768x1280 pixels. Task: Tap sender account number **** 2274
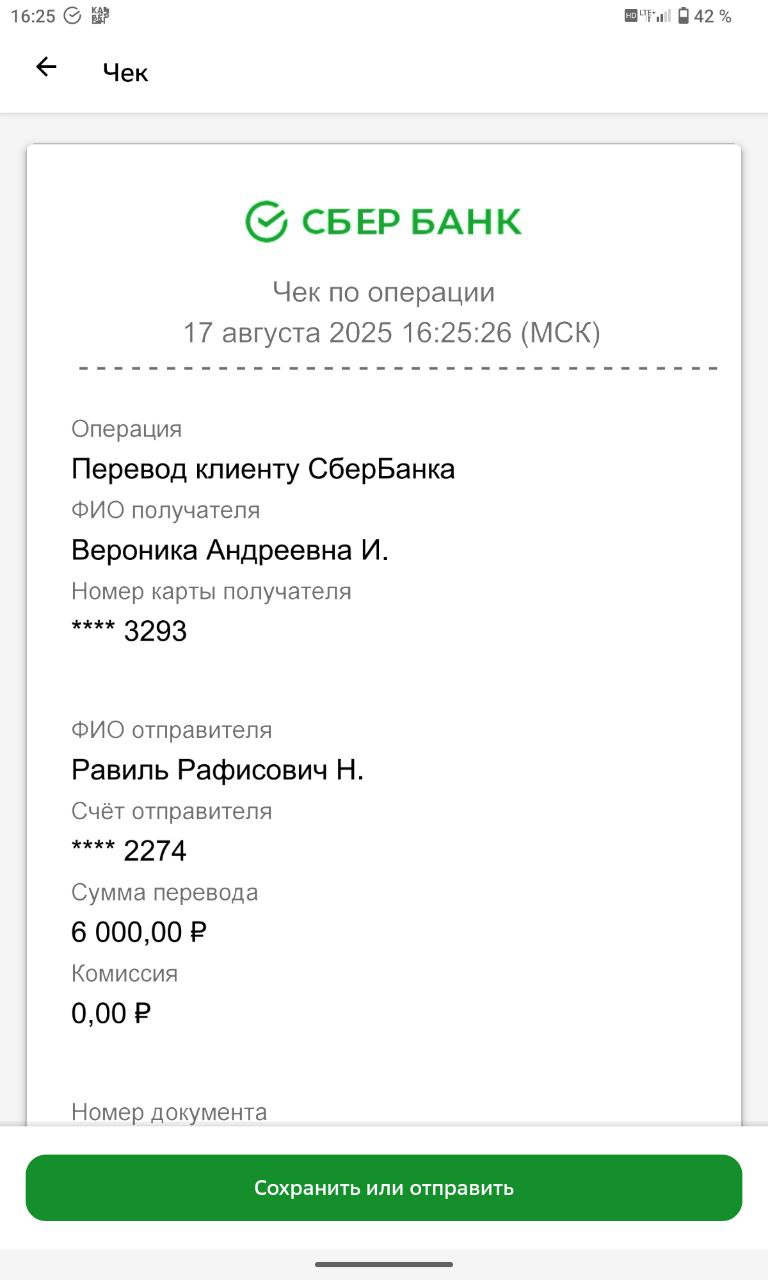tap(129, 851)
